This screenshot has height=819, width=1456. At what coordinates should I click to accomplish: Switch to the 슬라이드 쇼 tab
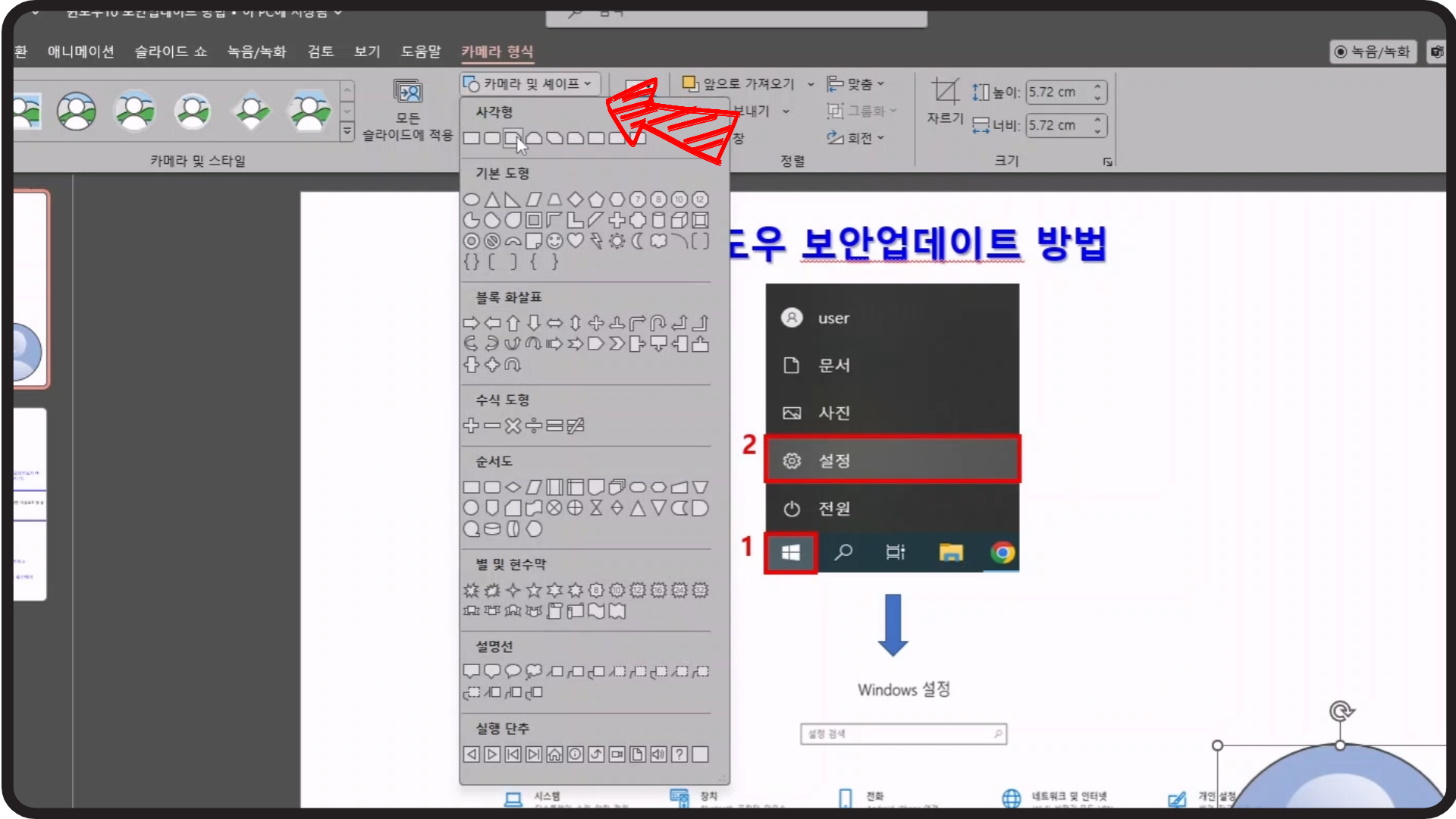[x=171, y=52]
